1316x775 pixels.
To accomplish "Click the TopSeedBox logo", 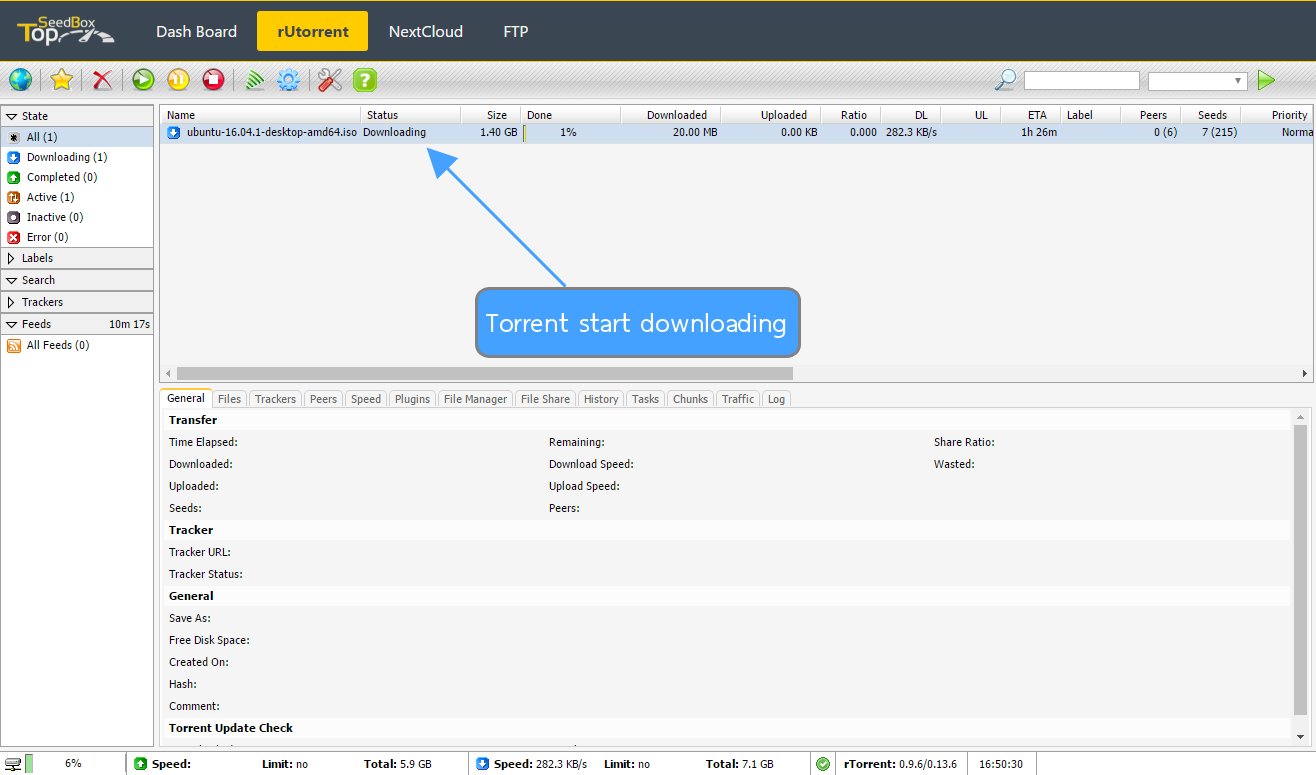I will point(65,31).
